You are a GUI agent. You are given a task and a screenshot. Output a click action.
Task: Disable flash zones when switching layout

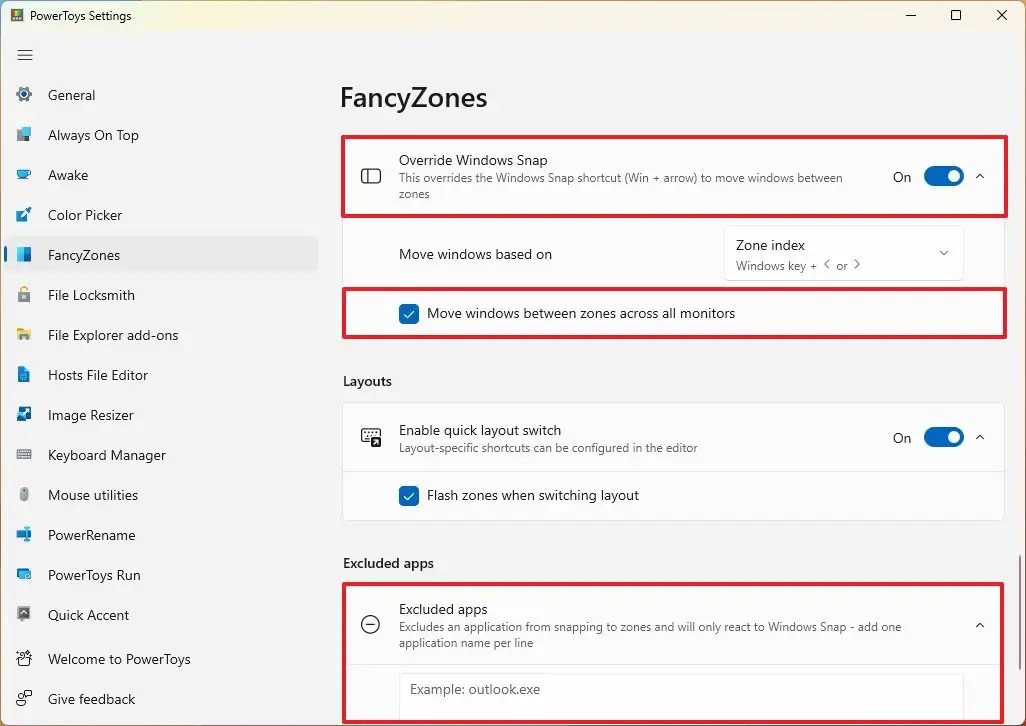[409, 495]
